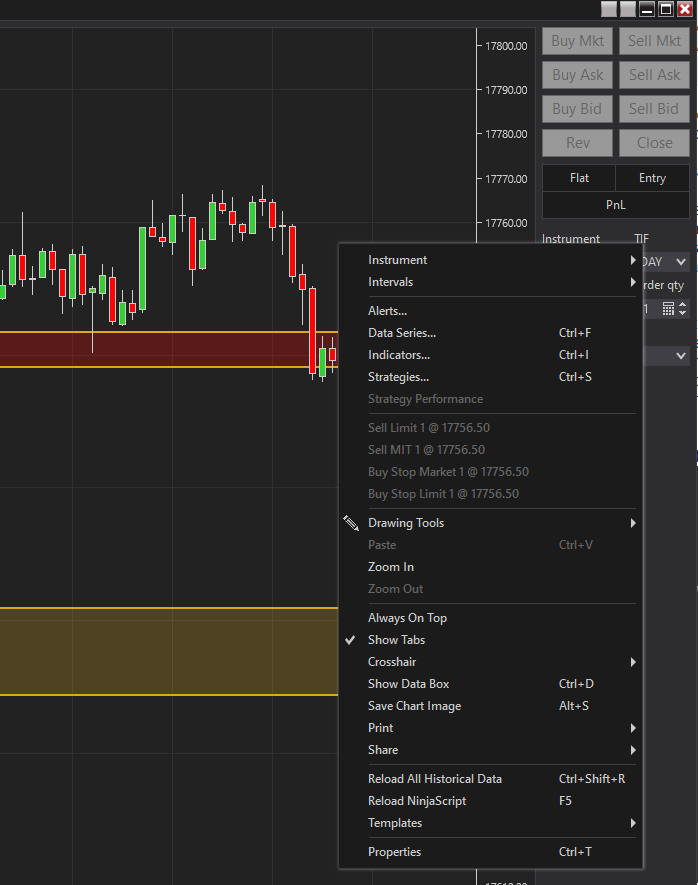Click the Rev position button
This screenshot has width=698, height=885.
coord(577,143)
